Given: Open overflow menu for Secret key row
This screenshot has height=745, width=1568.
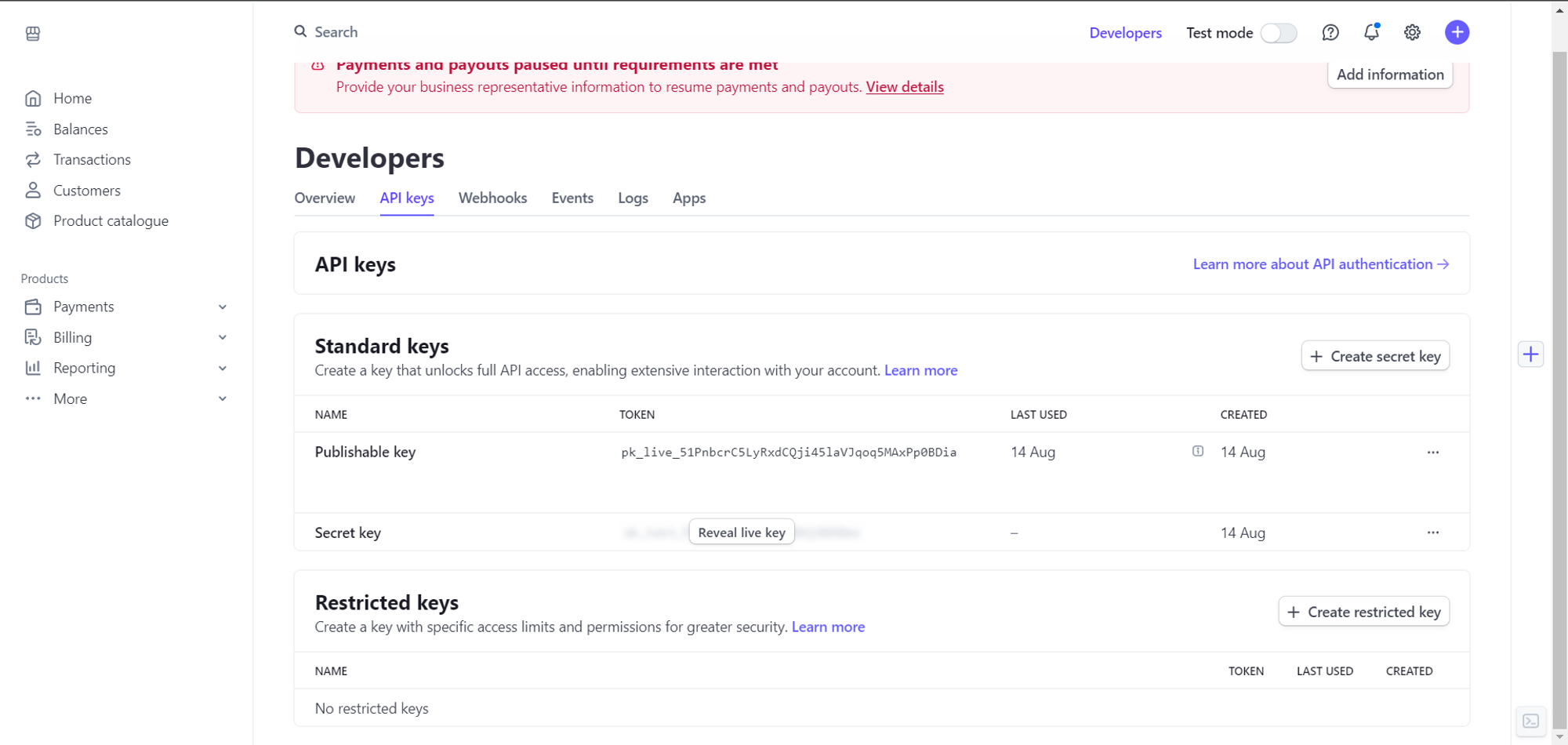Looking at the screenshot, I should pyautogui.click(x=1432, y=532).
